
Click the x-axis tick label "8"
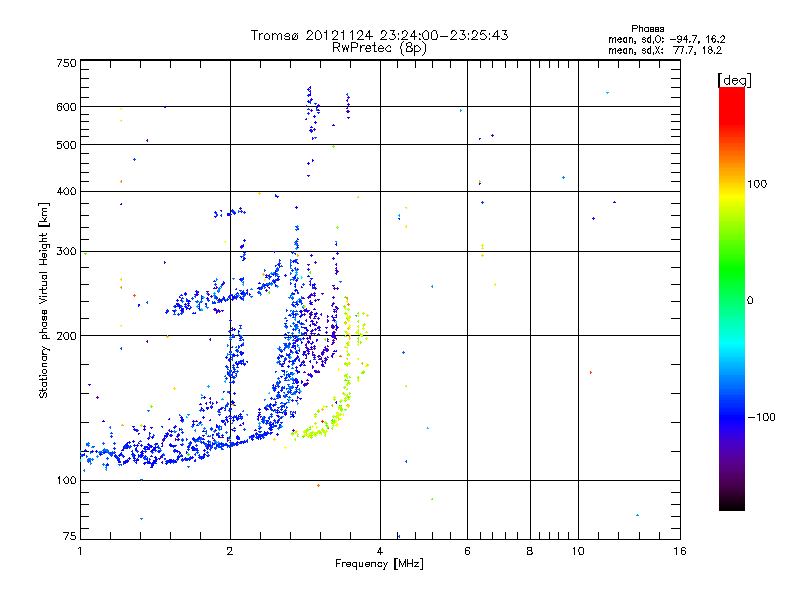[x=530, y=551]
